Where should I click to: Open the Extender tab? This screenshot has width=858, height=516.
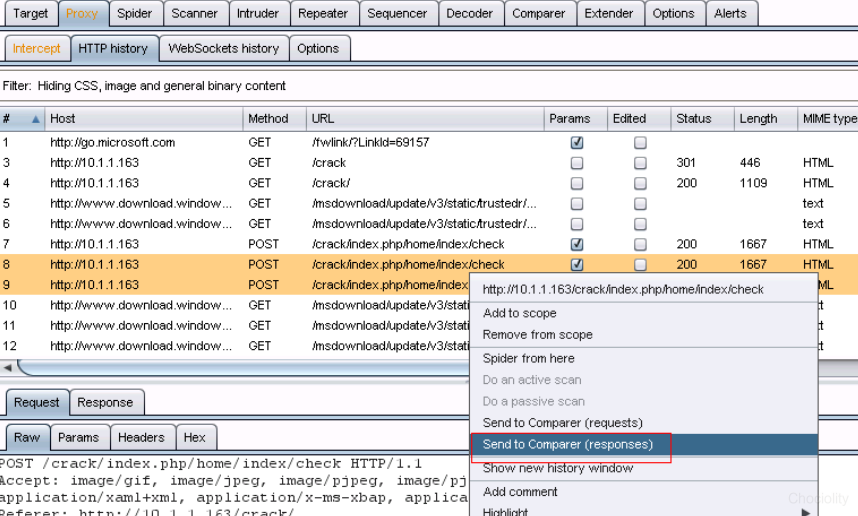(x=608, y=13)
